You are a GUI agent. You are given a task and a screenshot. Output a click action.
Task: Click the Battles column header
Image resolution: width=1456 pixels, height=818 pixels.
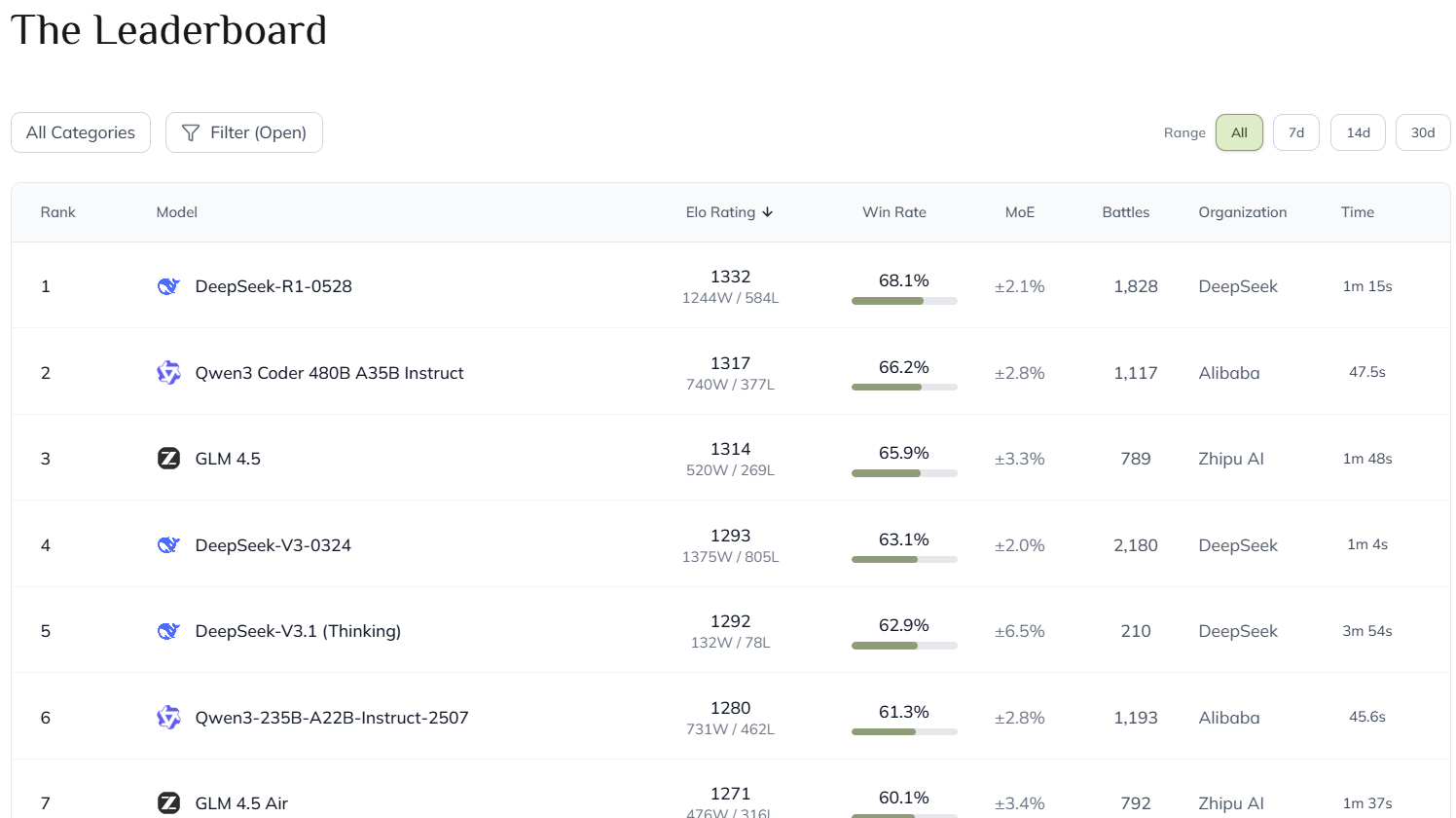click(x=1126, y=212)
